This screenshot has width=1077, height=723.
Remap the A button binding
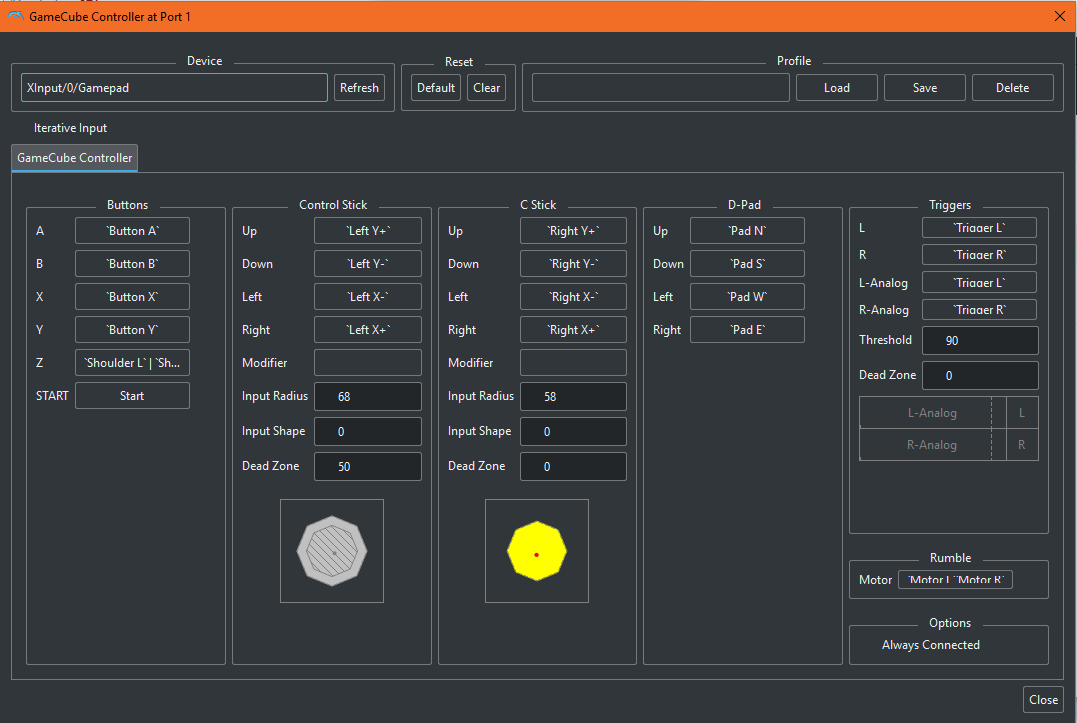click(133, 231)
